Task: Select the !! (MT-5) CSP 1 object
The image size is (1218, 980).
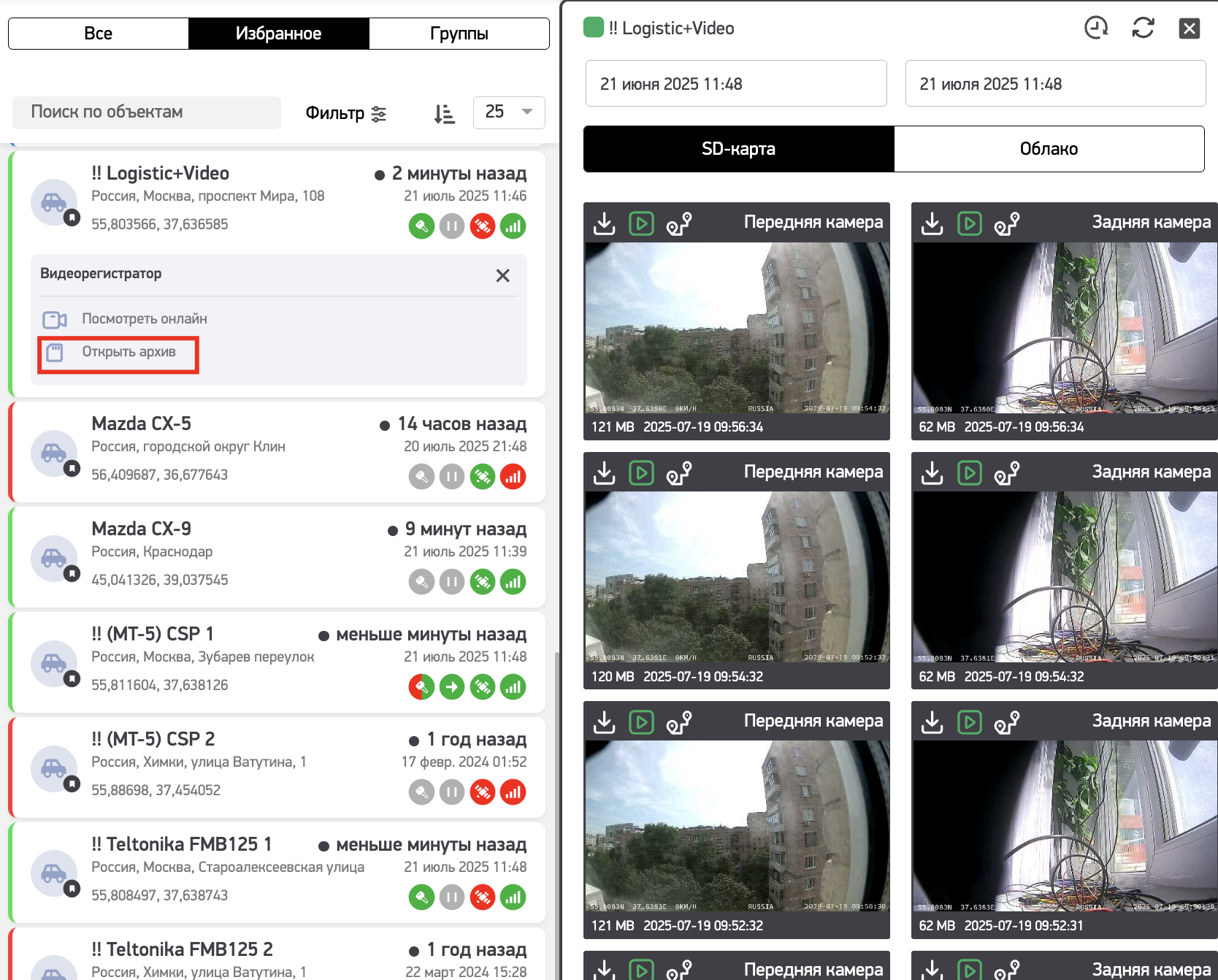Action: (153, 635)
